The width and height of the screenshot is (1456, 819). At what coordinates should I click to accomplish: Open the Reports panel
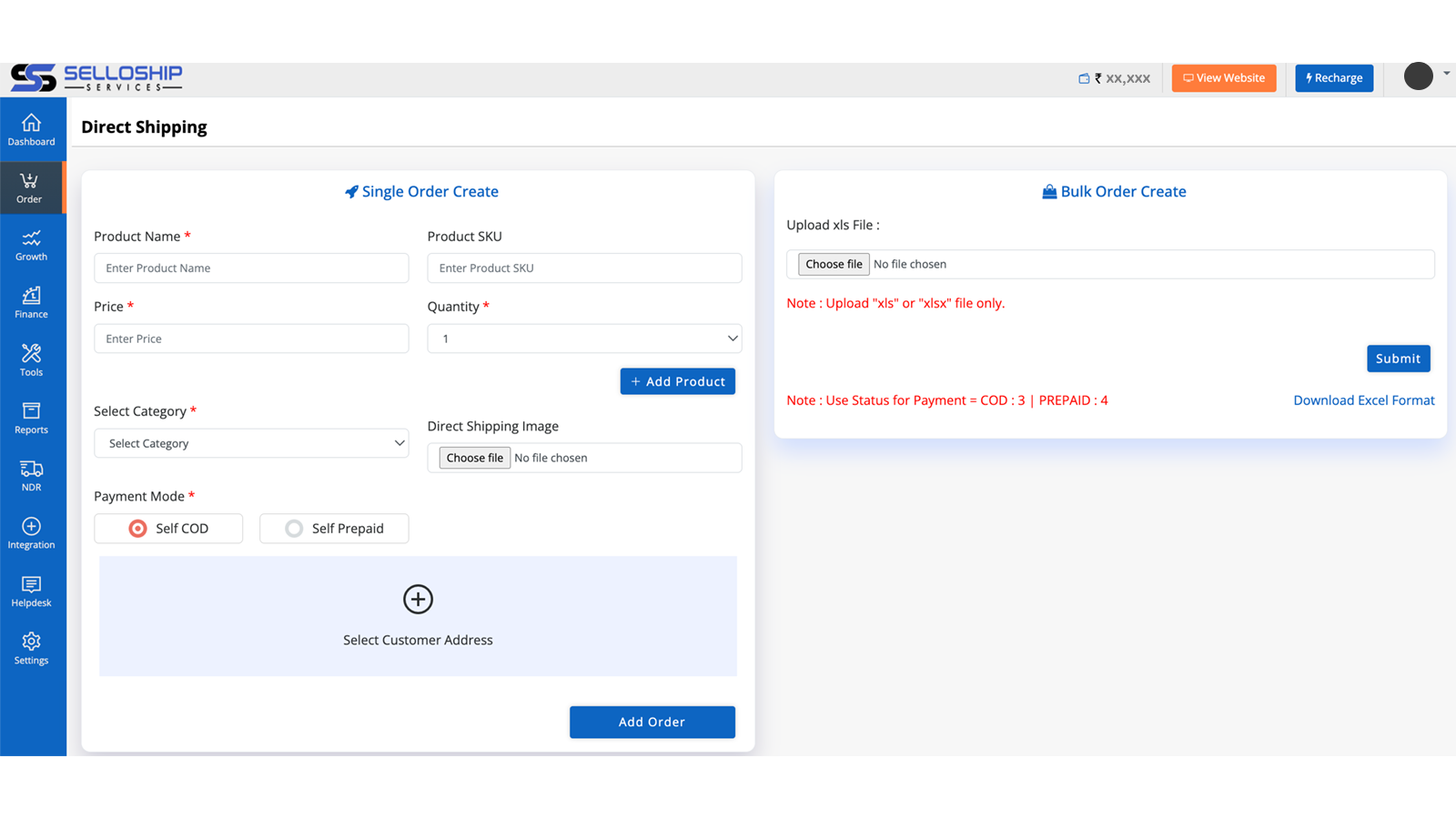click(x=31, y=416)
